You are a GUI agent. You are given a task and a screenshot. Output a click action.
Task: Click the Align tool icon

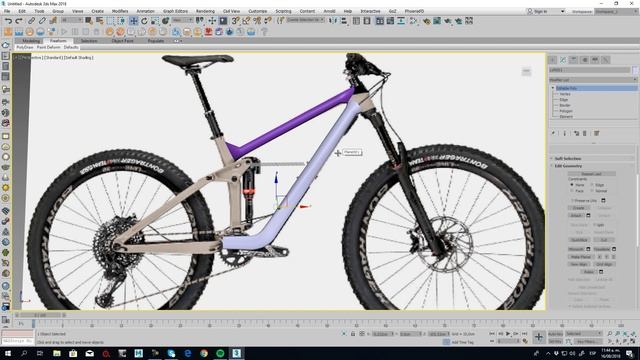pyautogui.click(x=344, y=20)
